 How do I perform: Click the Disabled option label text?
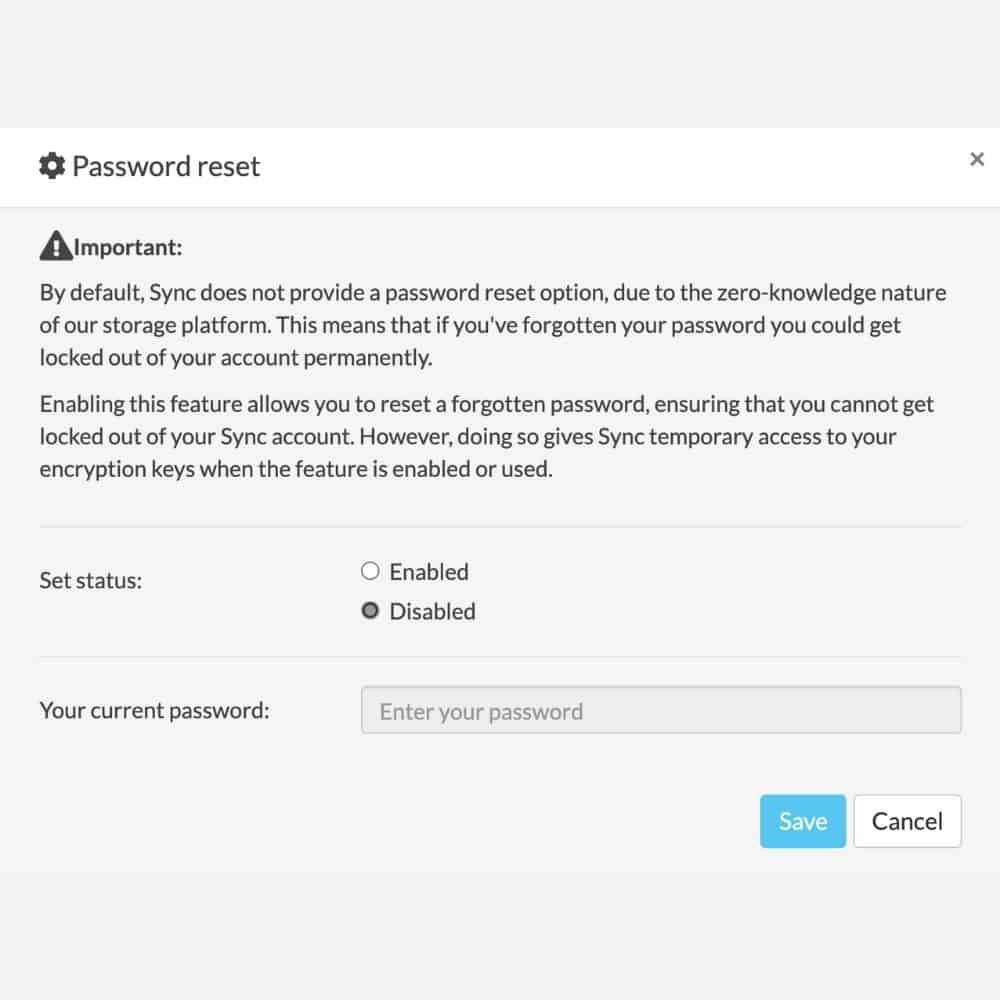tap(432, 612)
